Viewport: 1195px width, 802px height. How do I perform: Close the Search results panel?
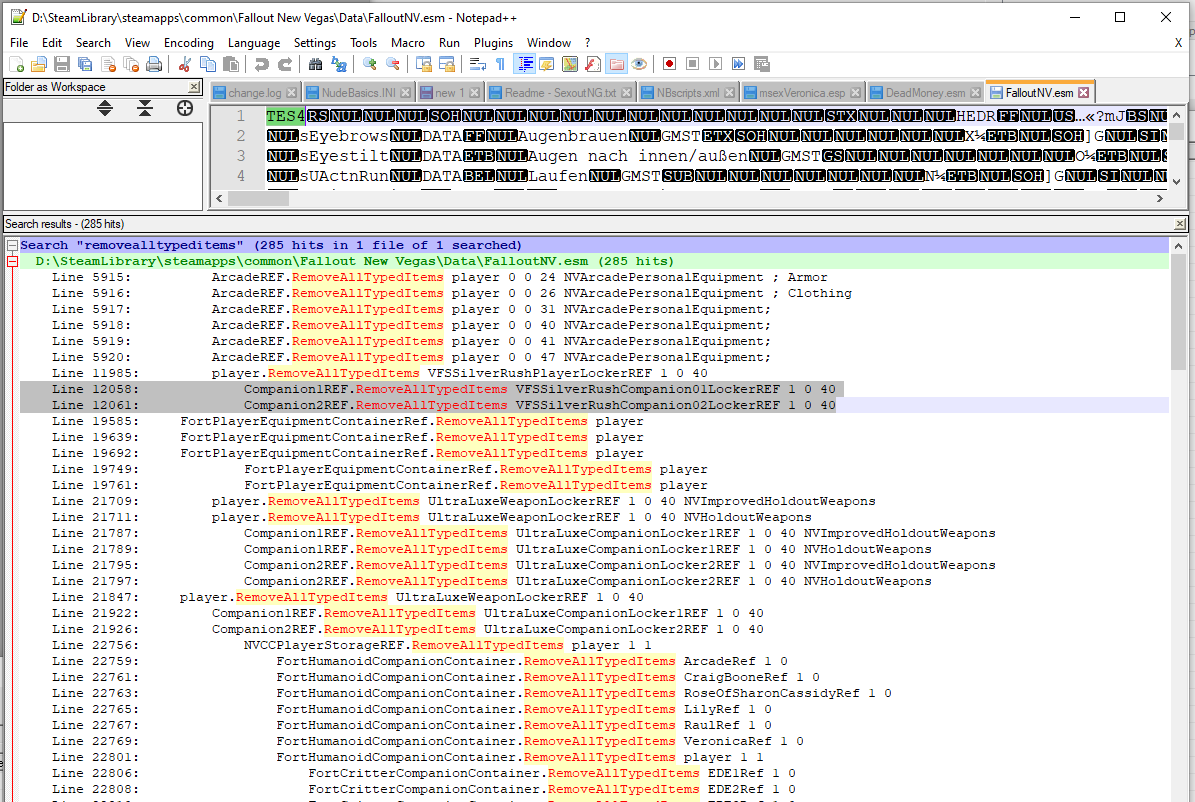click(x=1180, y=224)
